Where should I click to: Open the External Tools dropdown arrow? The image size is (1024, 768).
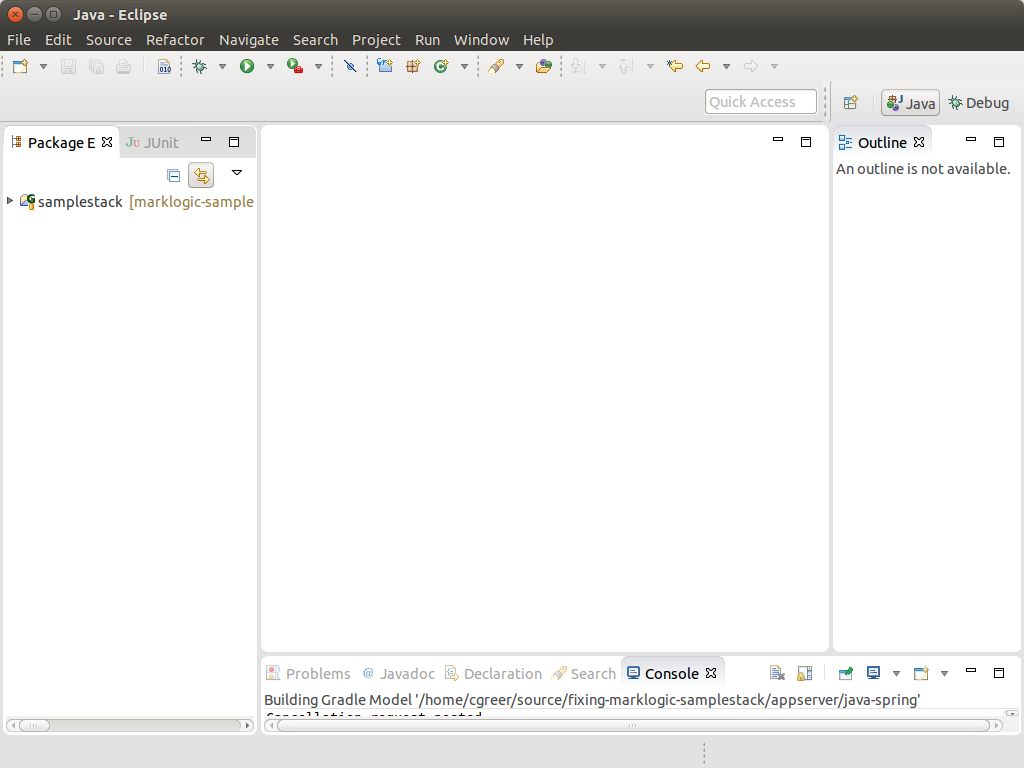318,66
